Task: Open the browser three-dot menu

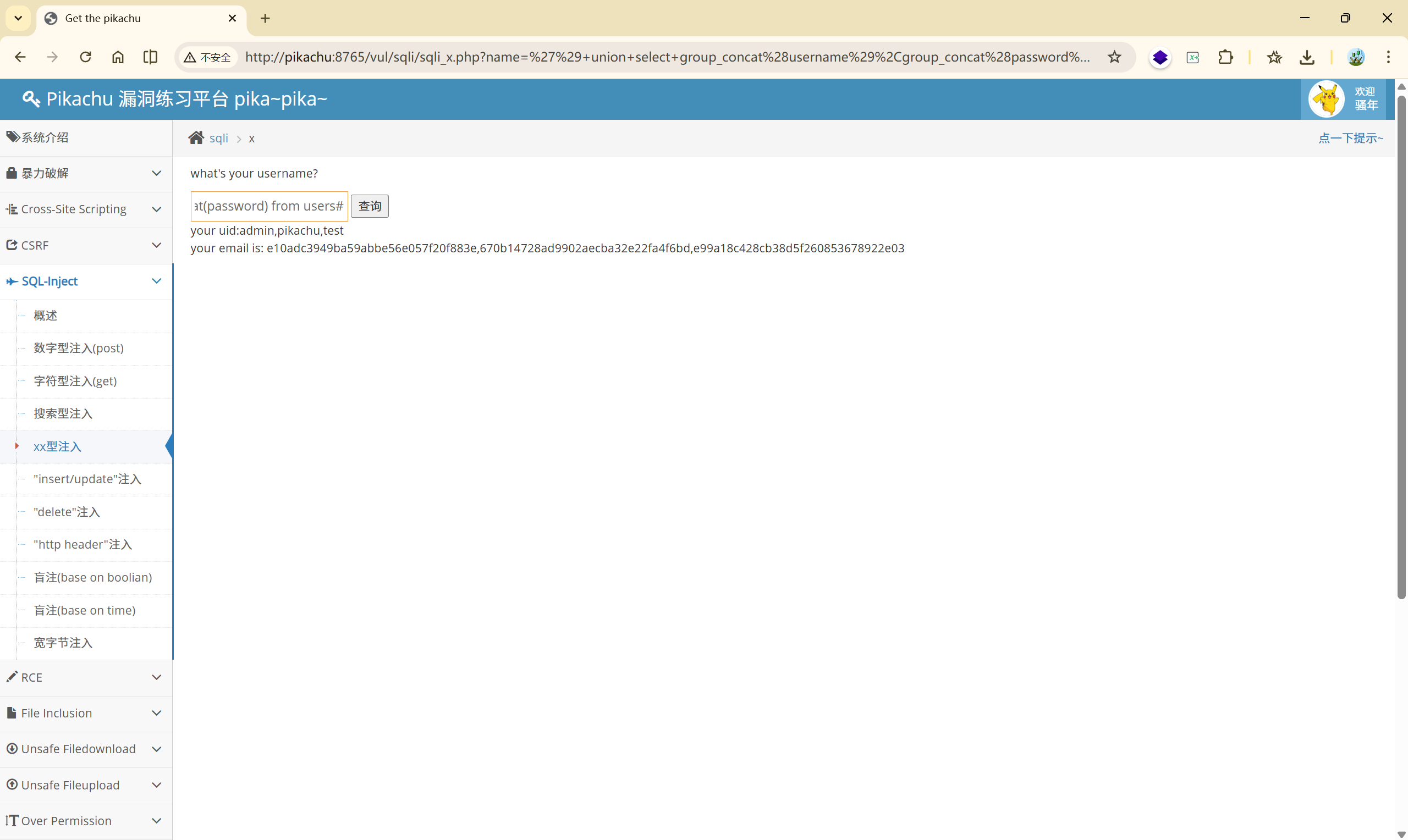Action: pyautogui.click(x=1388, y=57)
